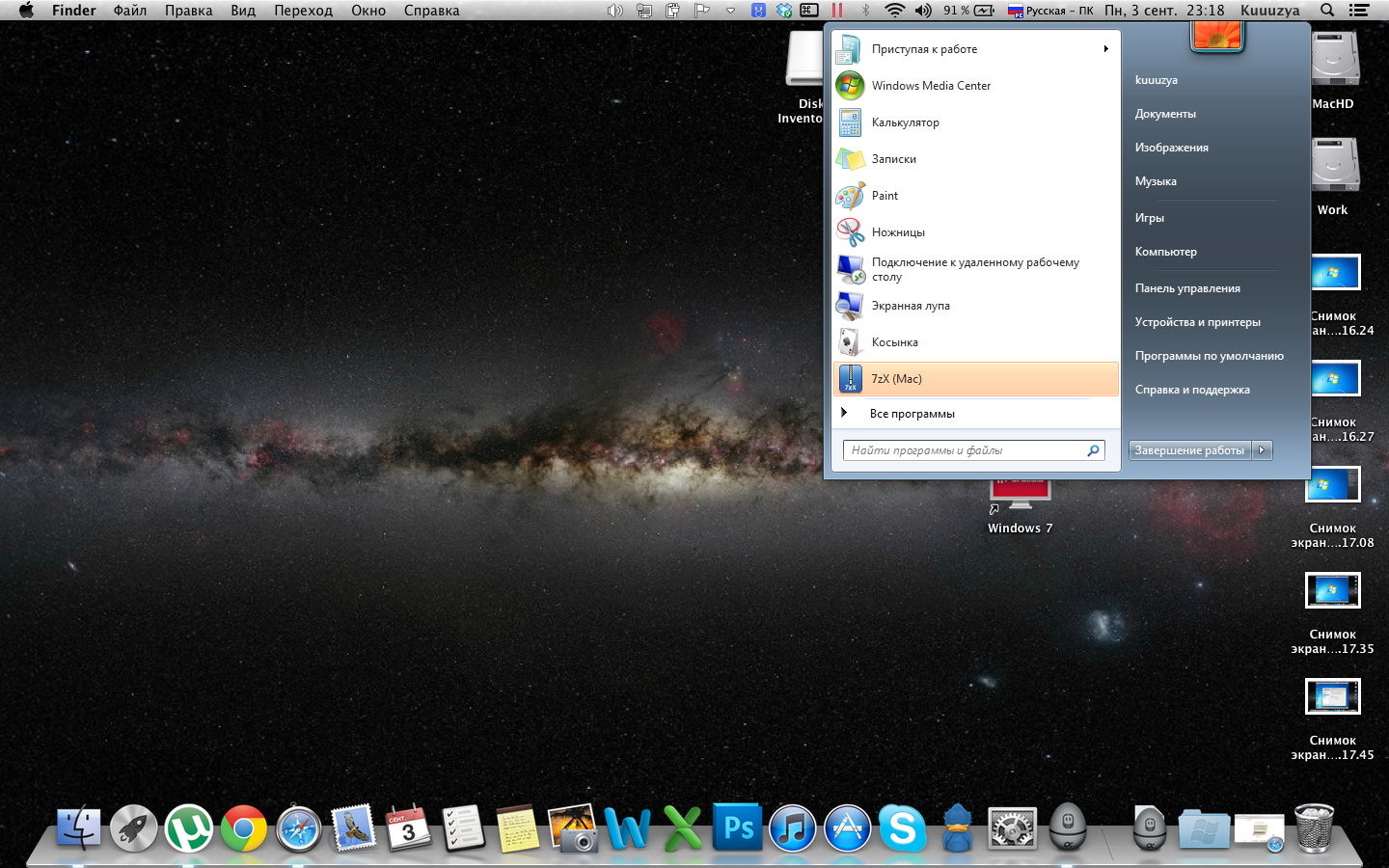Image resolution: width=1389 pixels, height=868 pixels.
Task: Open kuuuzya user folder link
Action: (x=1157, y=80)
